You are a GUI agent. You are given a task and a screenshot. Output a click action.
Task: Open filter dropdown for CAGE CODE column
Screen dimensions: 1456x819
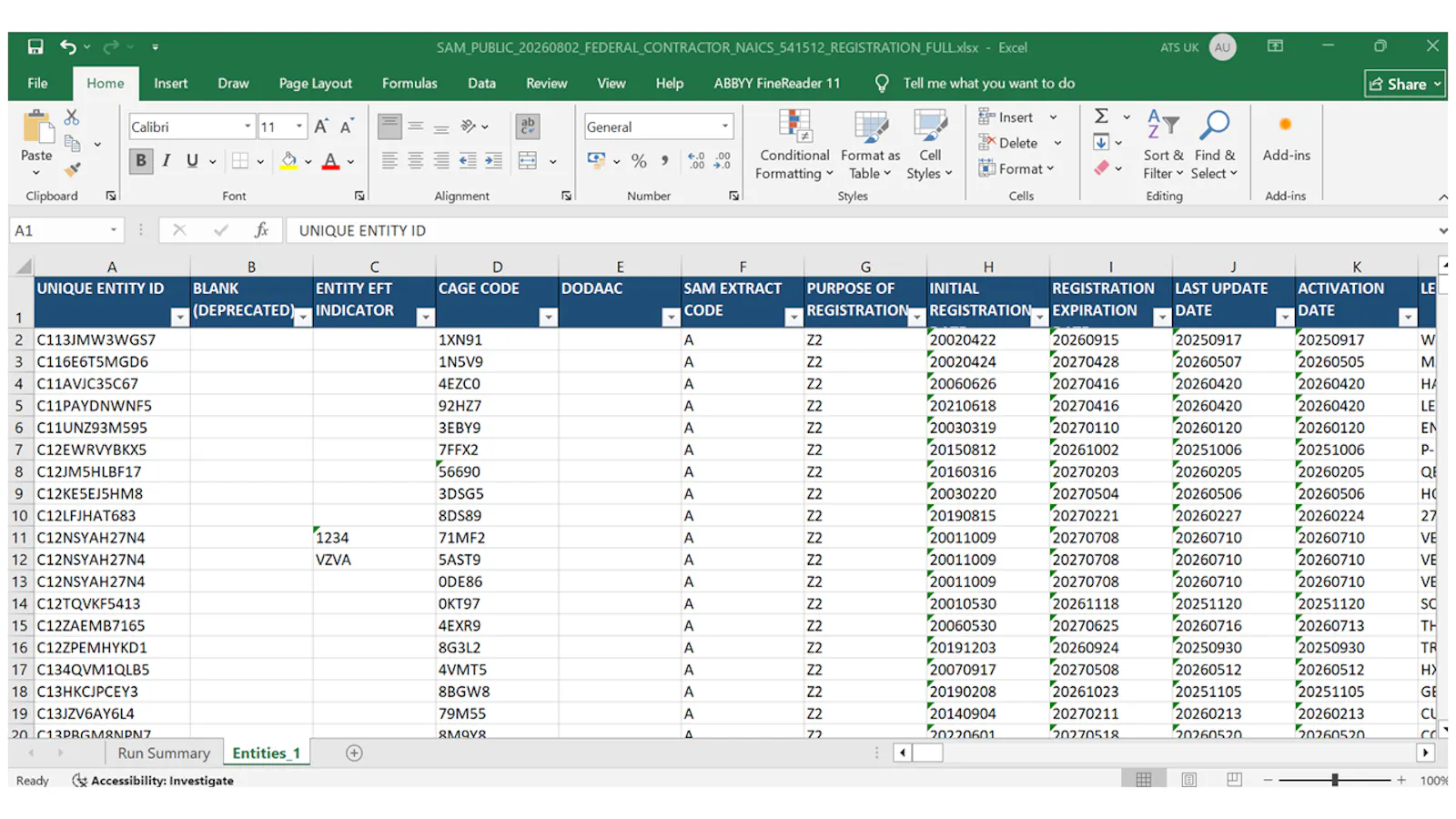pyautogui.click(x=548, y=317)
